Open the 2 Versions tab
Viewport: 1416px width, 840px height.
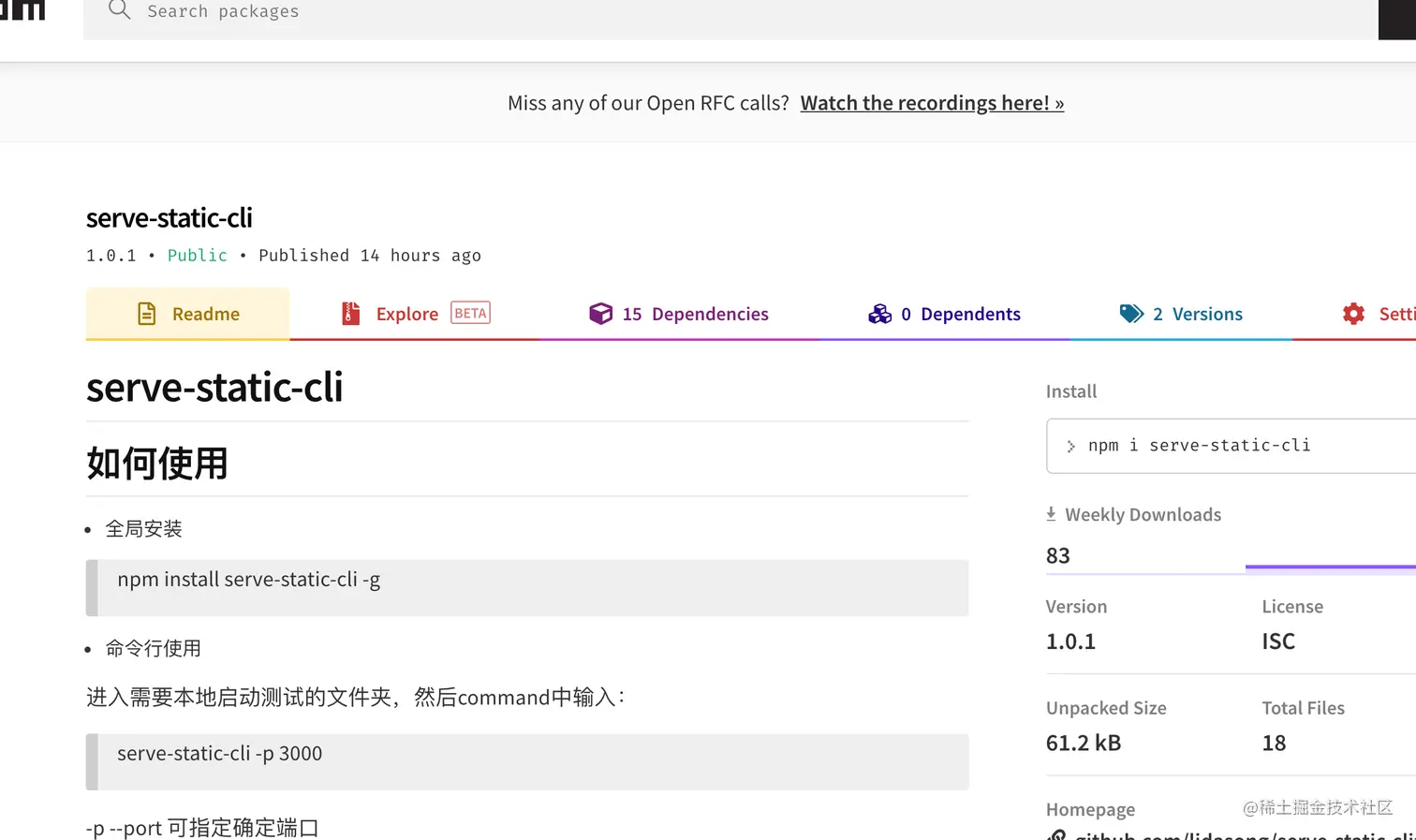1181,314
